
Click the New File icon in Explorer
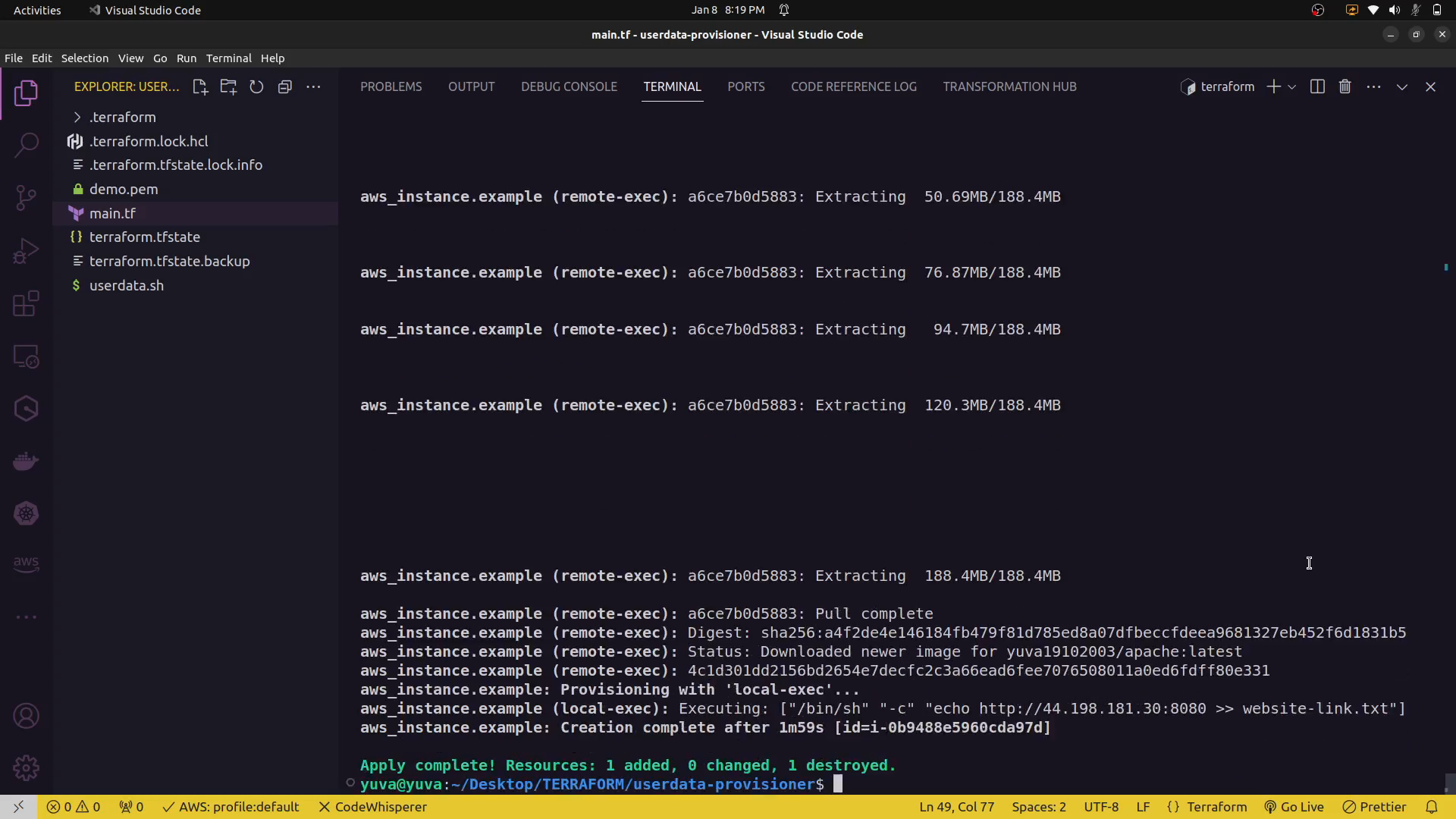click(200, 87)
